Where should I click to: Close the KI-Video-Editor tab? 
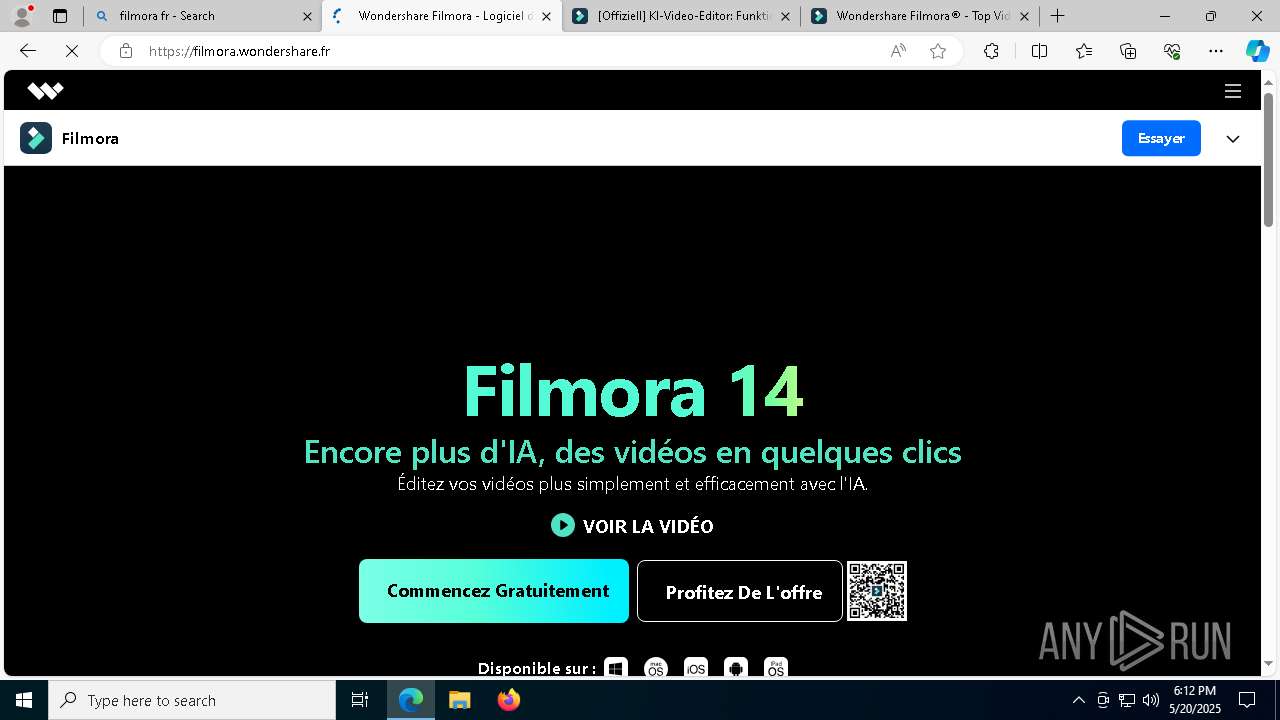pyautogui.click(x=785, y=16)
